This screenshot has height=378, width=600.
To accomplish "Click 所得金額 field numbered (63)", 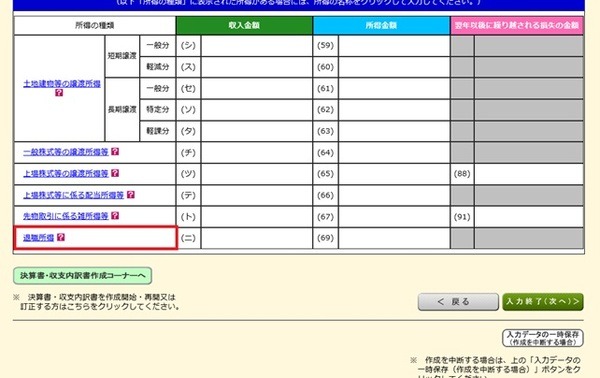I will (x=394, y=131).
